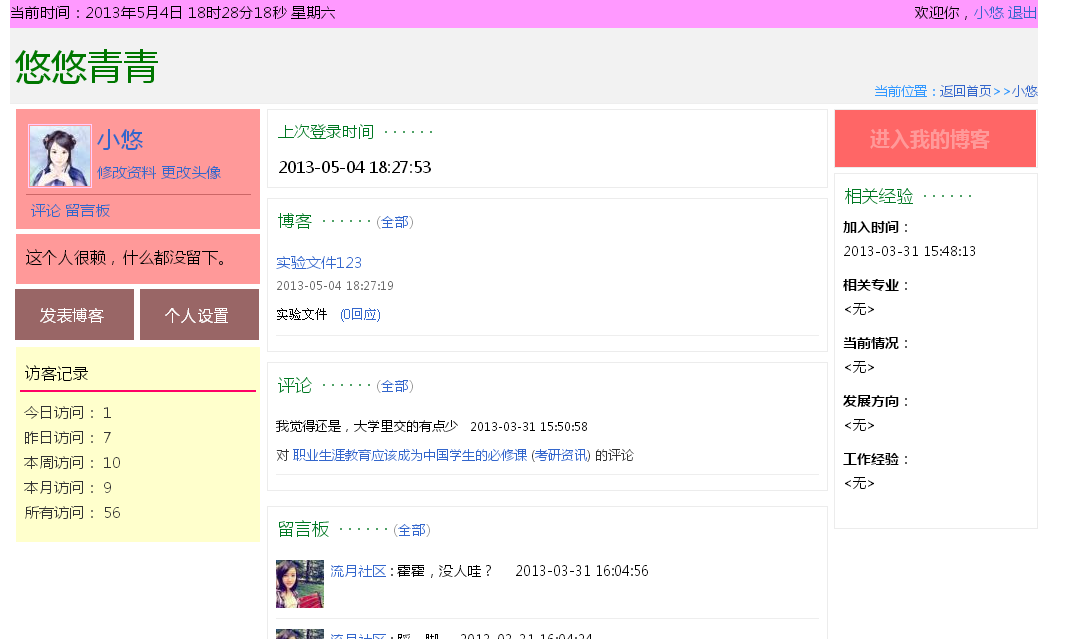
Task: Select the 工作经验 label
Action: 876,459
